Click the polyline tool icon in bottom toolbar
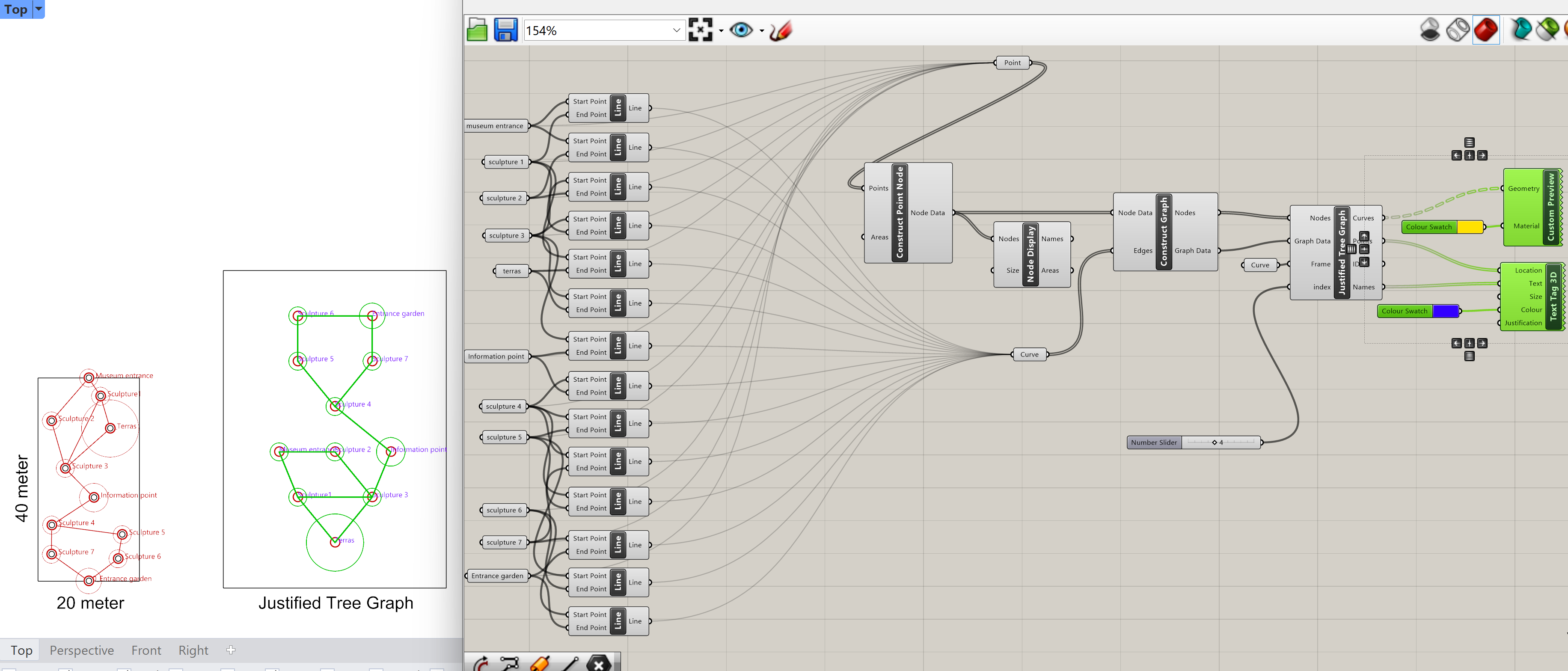 509,664
